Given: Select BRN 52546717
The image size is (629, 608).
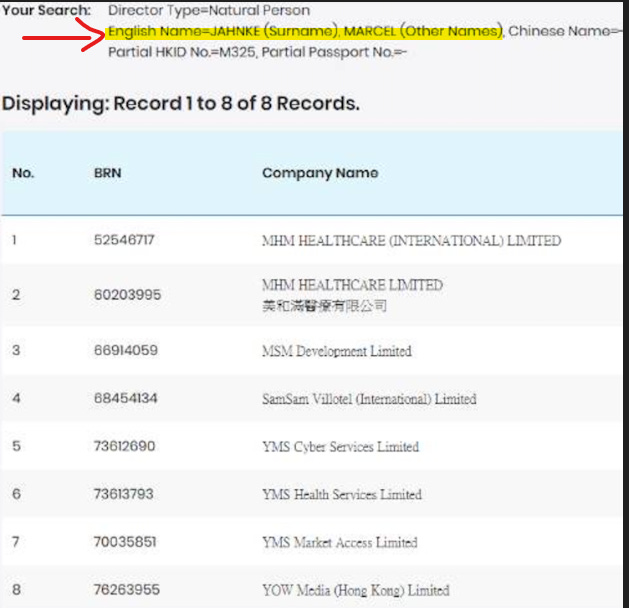Looking at the screenshot, I should coord(124,240).
